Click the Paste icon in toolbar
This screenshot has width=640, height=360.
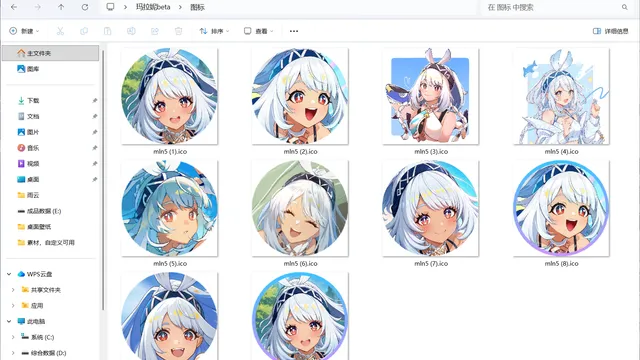107,31
